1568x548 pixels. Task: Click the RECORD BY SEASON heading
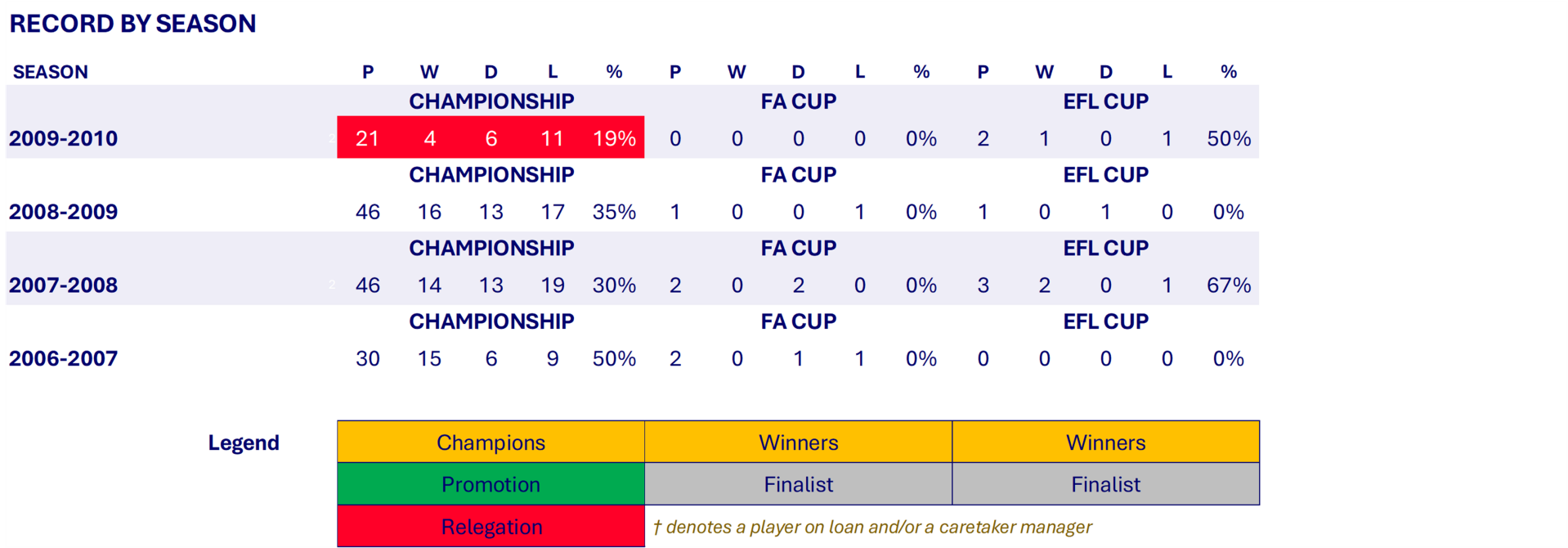[x=132, y=24]
